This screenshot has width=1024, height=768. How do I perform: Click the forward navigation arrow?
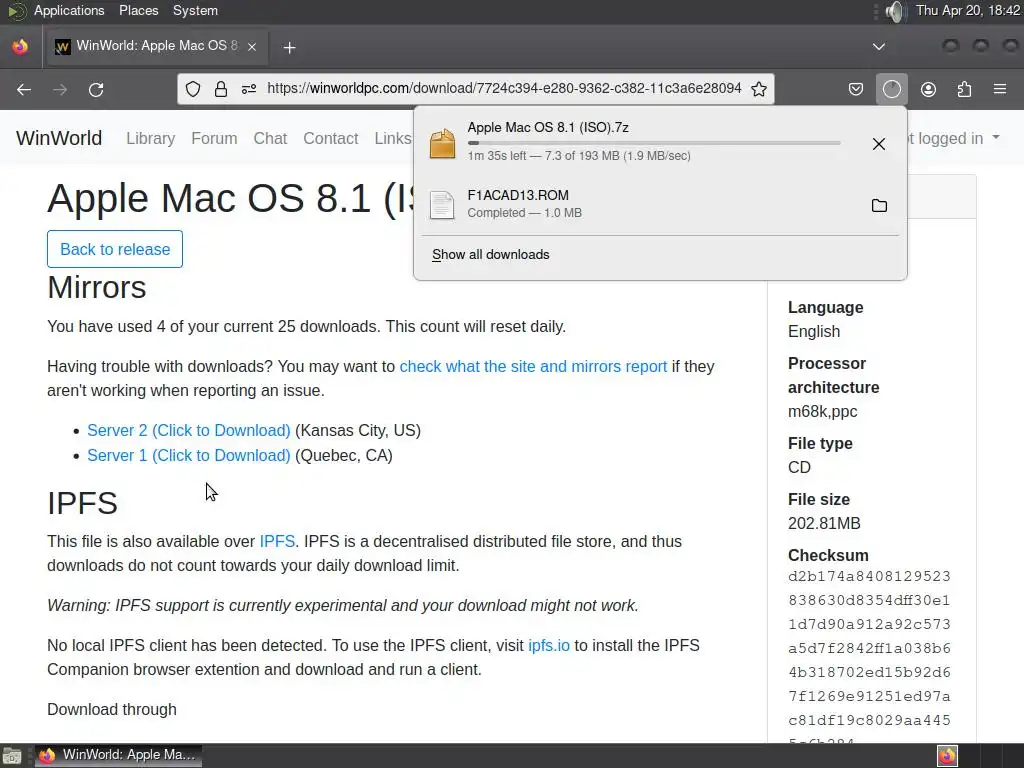point(60,89)
